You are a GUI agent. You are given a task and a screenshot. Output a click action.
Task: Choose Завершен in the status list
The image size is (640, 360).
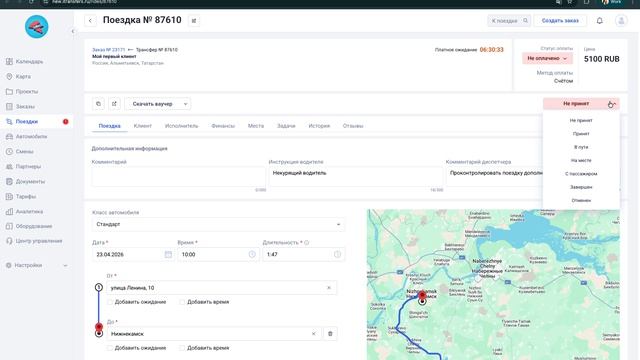pos(581,187)
